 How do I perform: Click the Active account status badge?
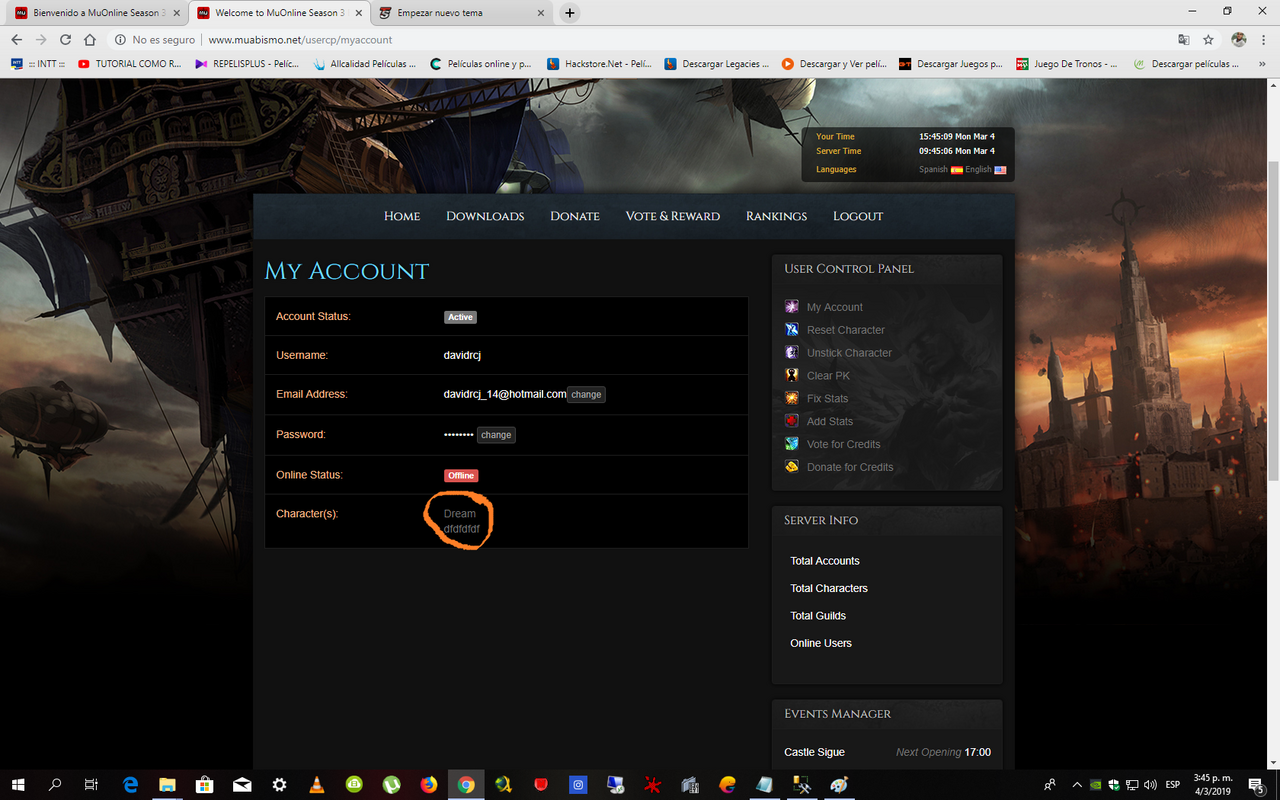[460, 317]
